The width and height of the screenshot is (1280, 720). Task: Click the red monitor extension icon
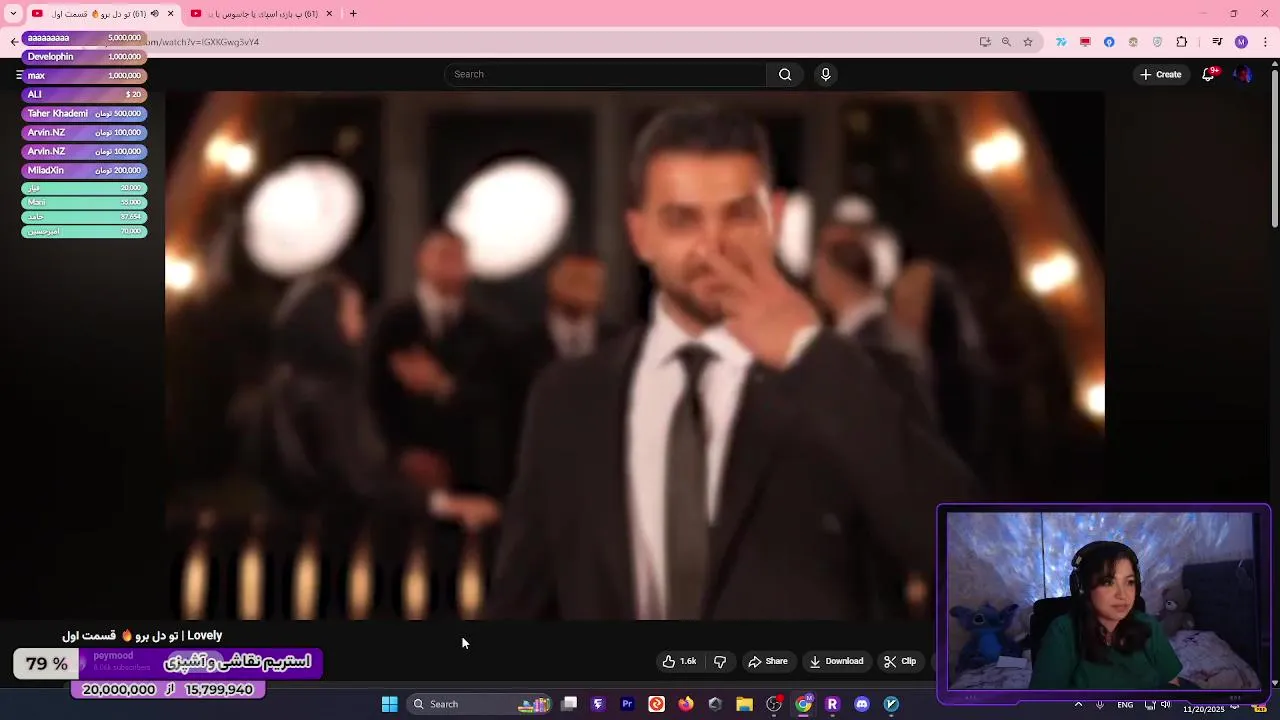tap(1085, 42)
